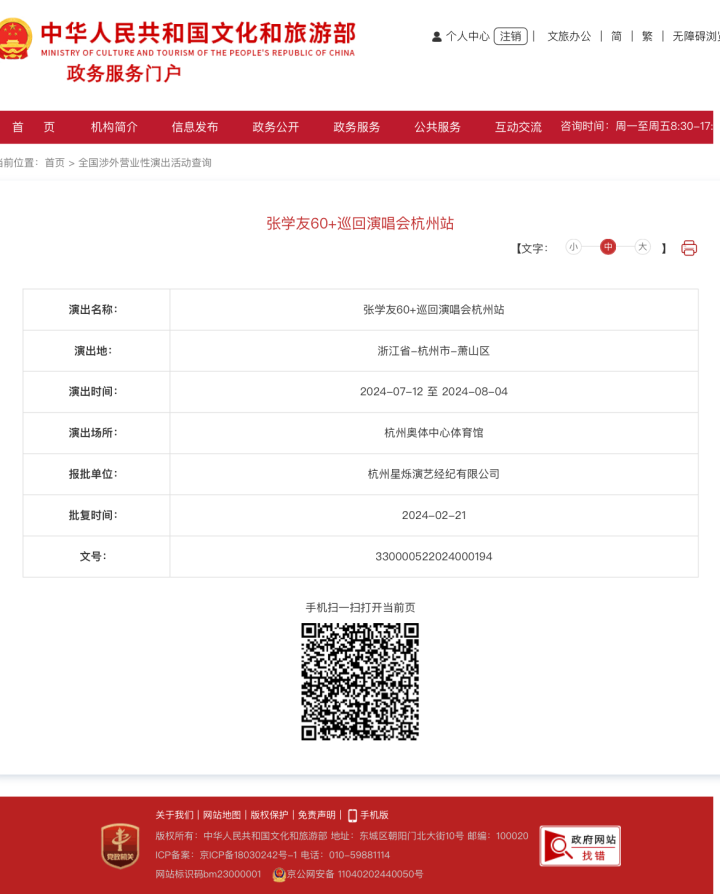Click the 手机扫一扫打开当前页 caption

(360, 608)
